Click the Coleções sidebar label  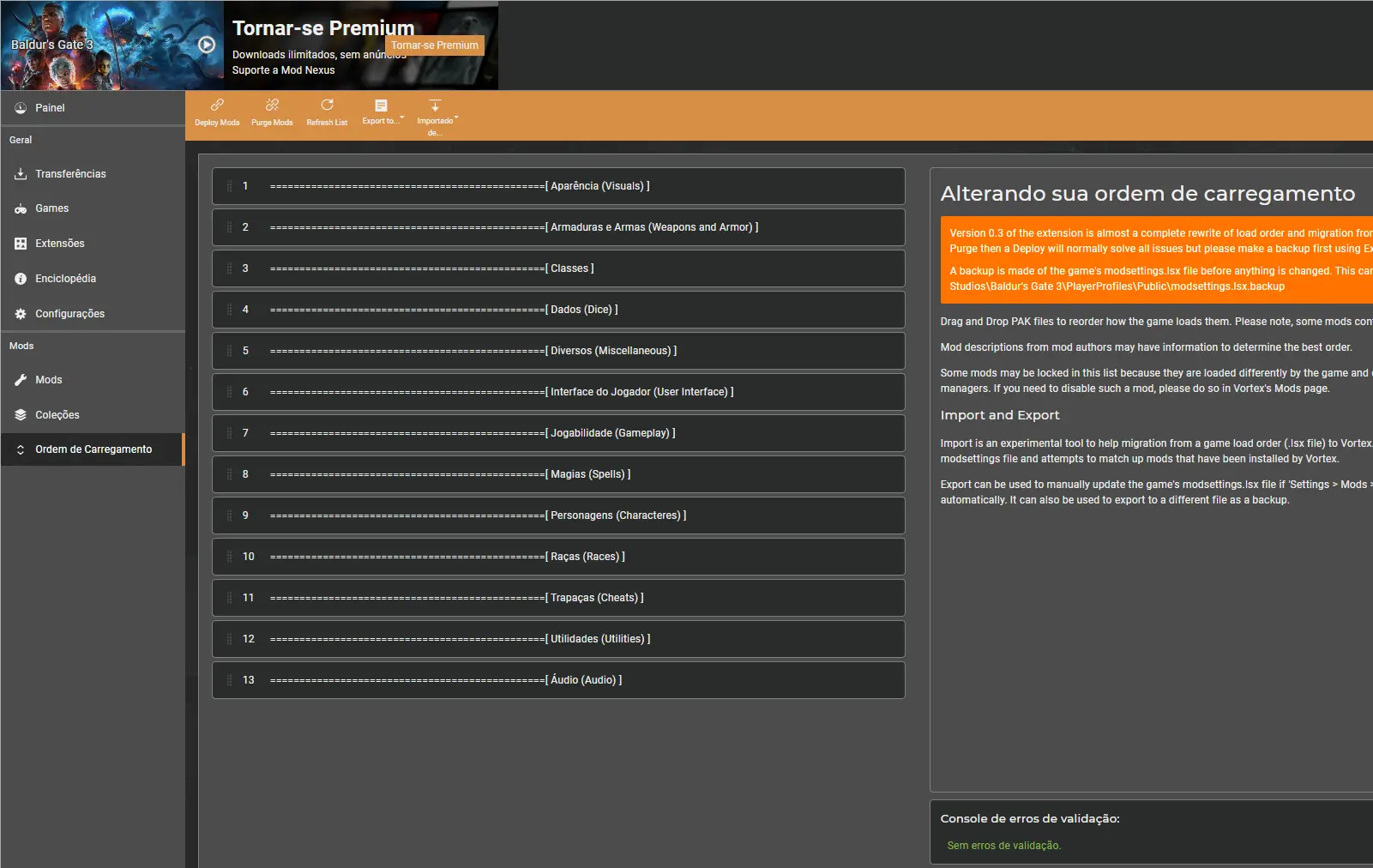pyautogui.click(x=57, y=415)
